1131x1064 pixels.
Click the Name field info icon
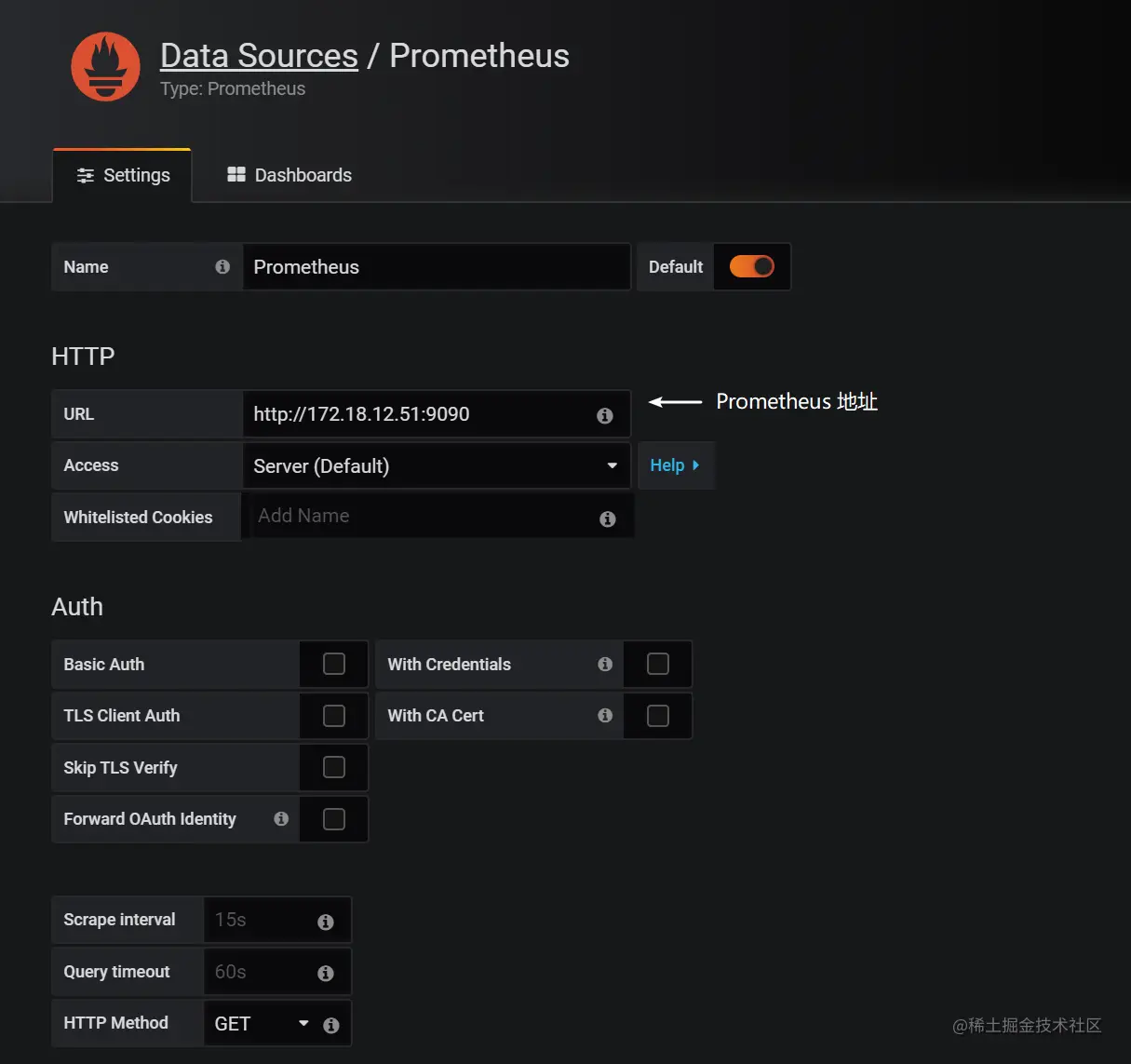pyautogui.click(x=222, y=267)
